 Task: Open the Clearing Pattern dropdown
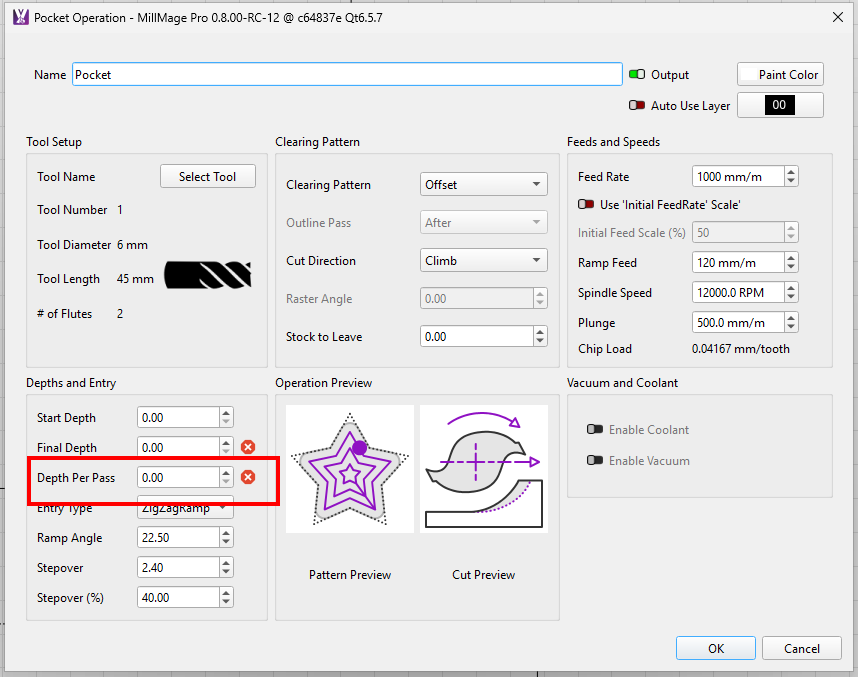click(483, 185)
